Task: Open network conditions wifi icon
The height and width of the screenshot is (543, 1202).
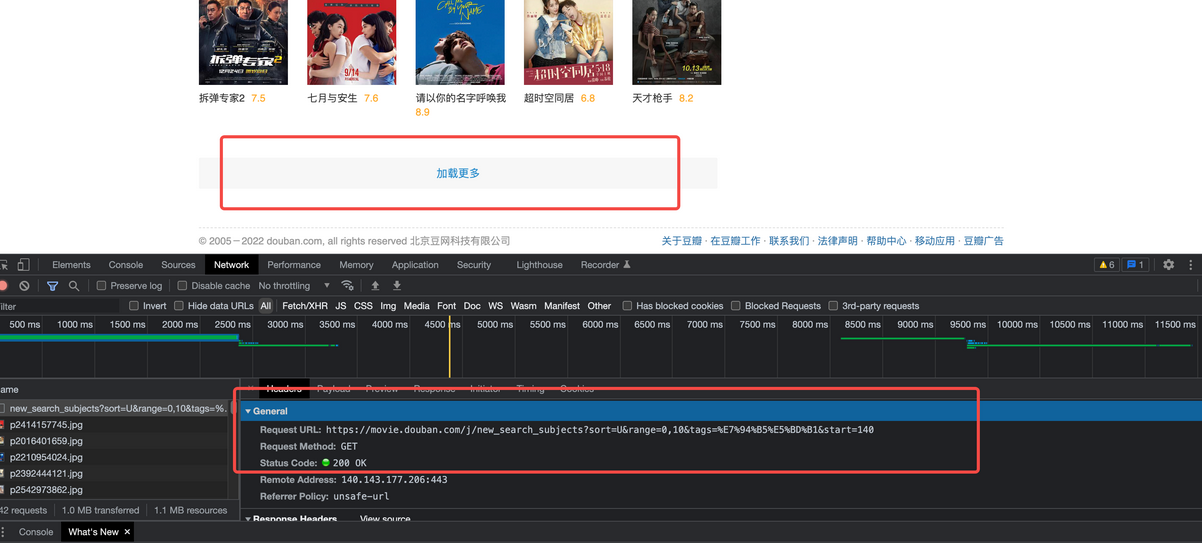Action: pos(347,286)
